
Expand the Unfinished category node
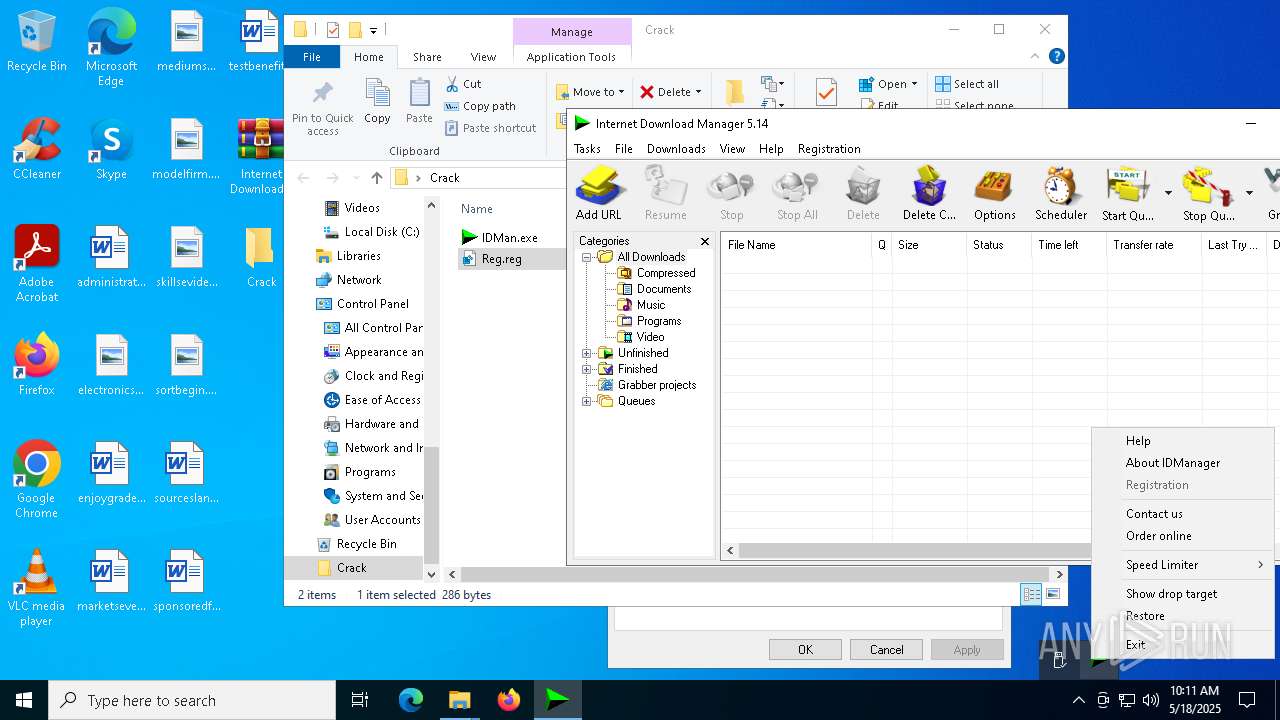click(x=587, y=353)
